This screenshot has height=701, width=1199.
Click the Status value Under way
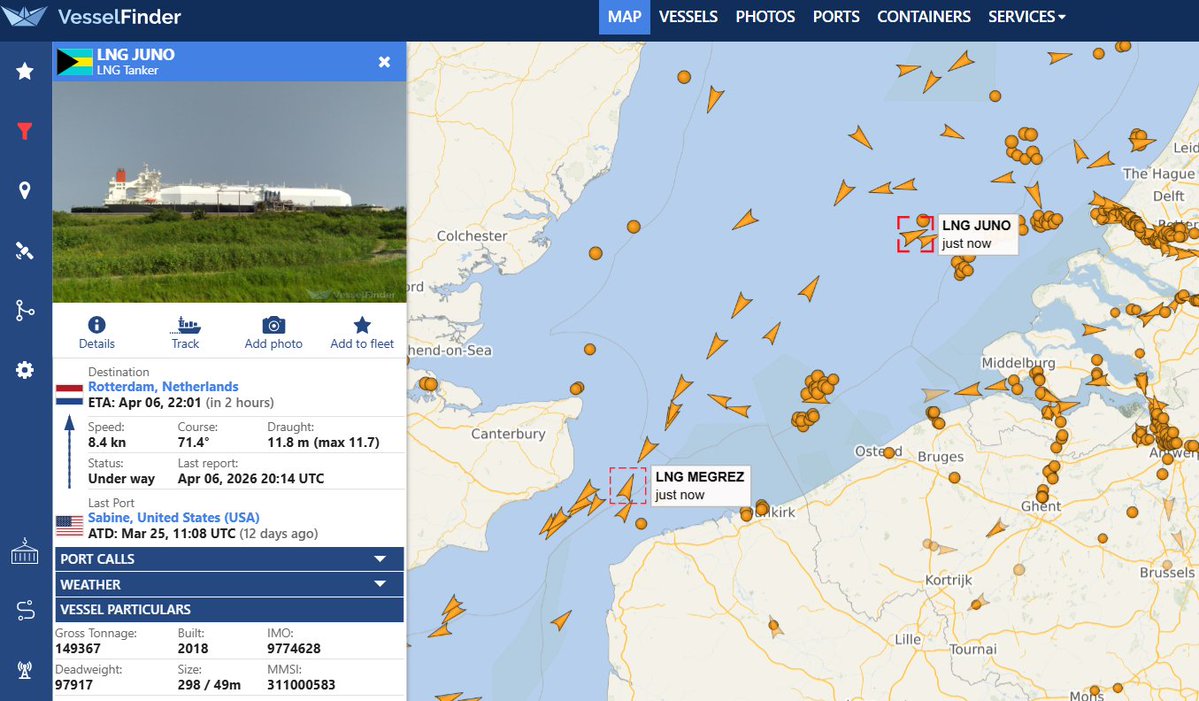click(121, 479)
